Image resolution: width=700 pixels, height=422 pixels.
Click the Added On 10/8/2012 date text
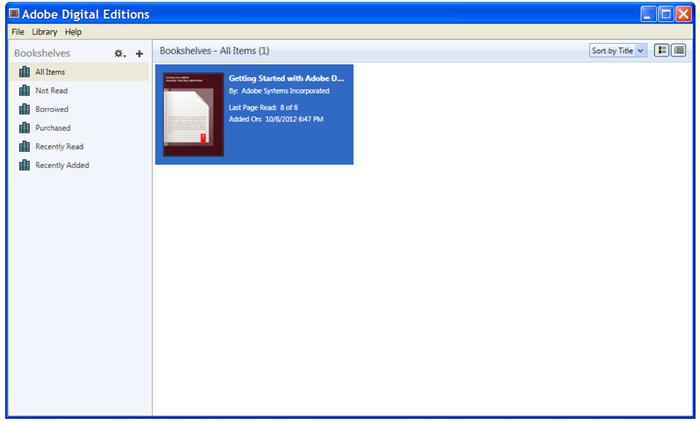coord(276,119)
